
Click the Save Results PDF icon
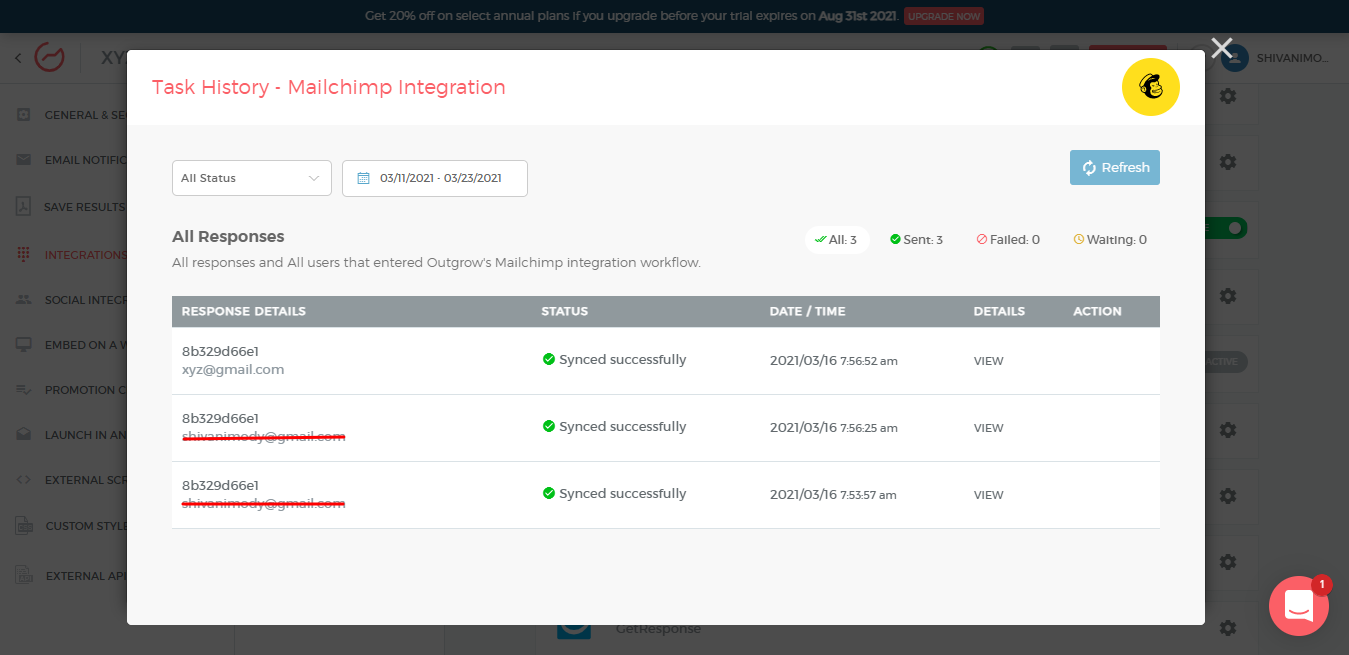click(x=24, y=207)
